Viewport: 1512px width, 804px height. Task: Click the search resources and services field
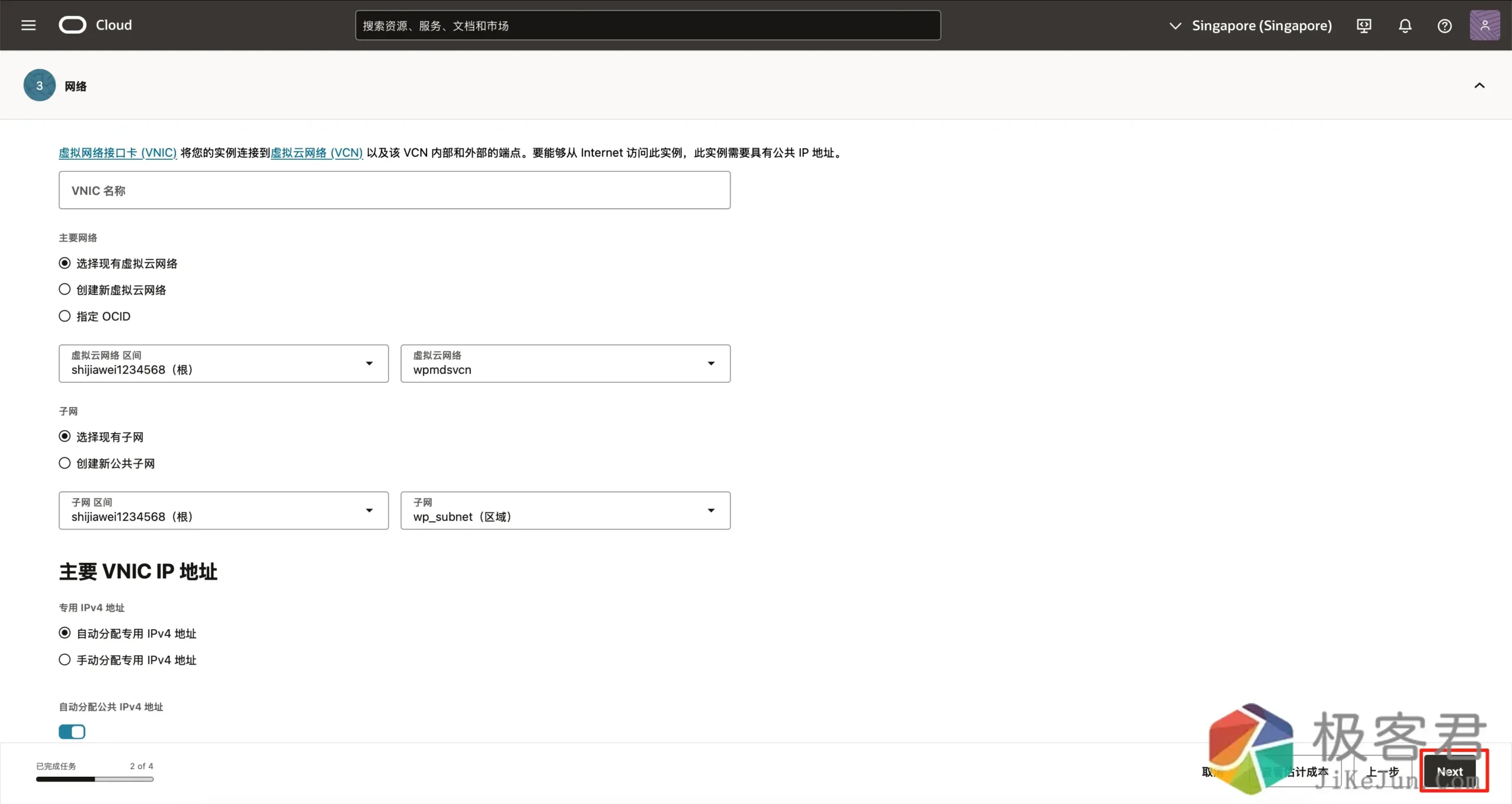click(x=648, y=25)
